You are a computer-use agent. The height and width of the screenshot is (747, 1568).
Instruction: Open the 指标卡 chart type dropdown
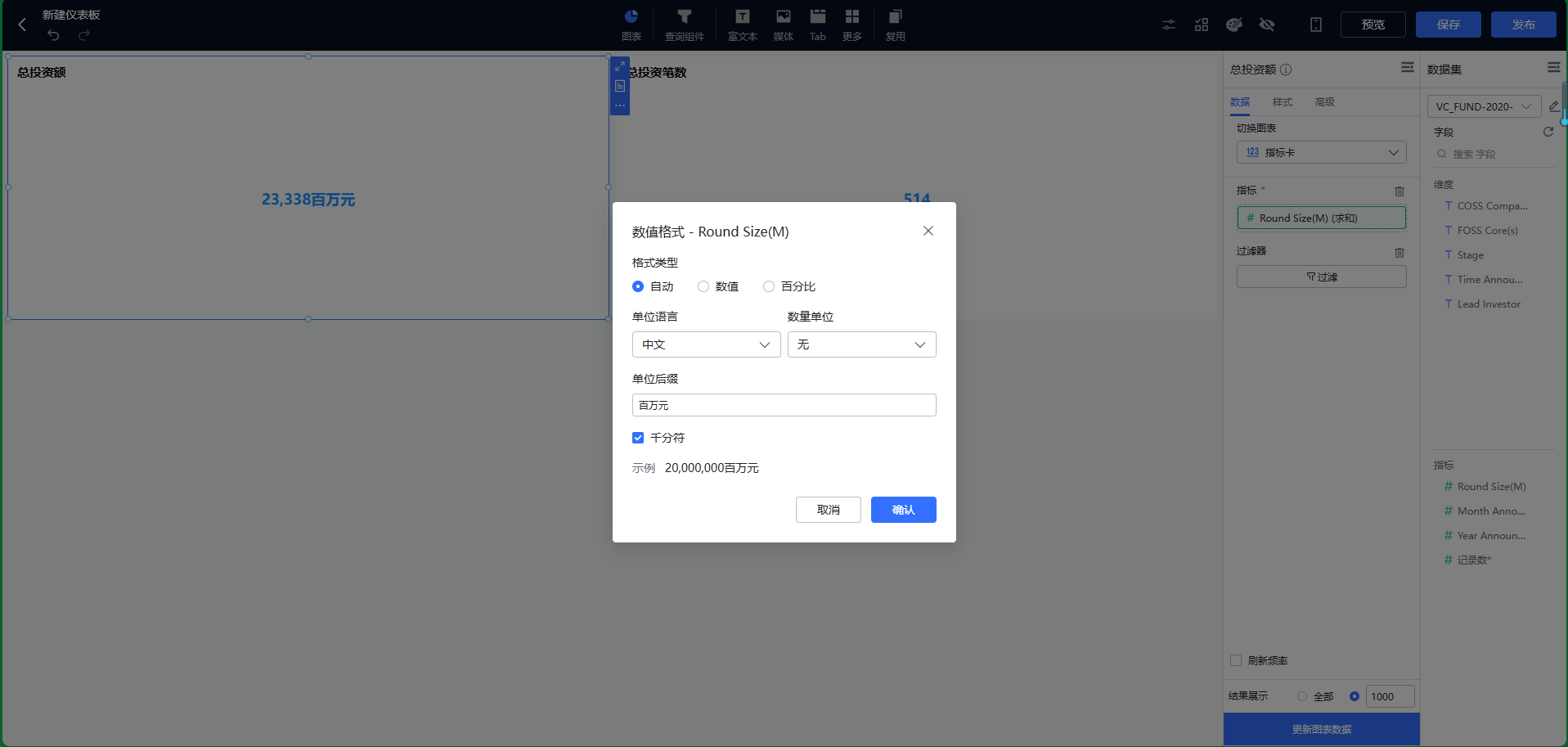click(x=1320, y=152)
